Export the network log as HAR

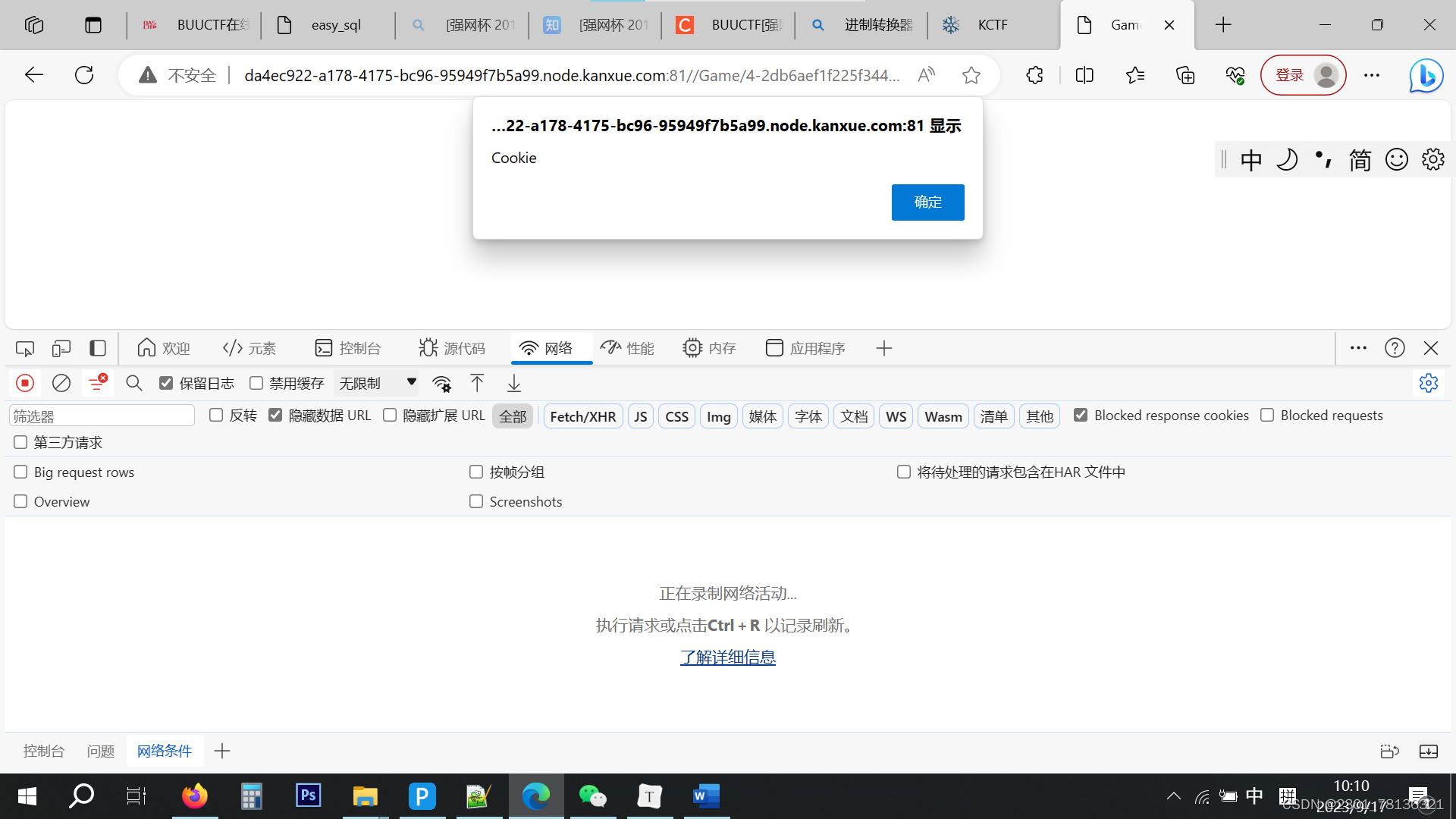513,383
